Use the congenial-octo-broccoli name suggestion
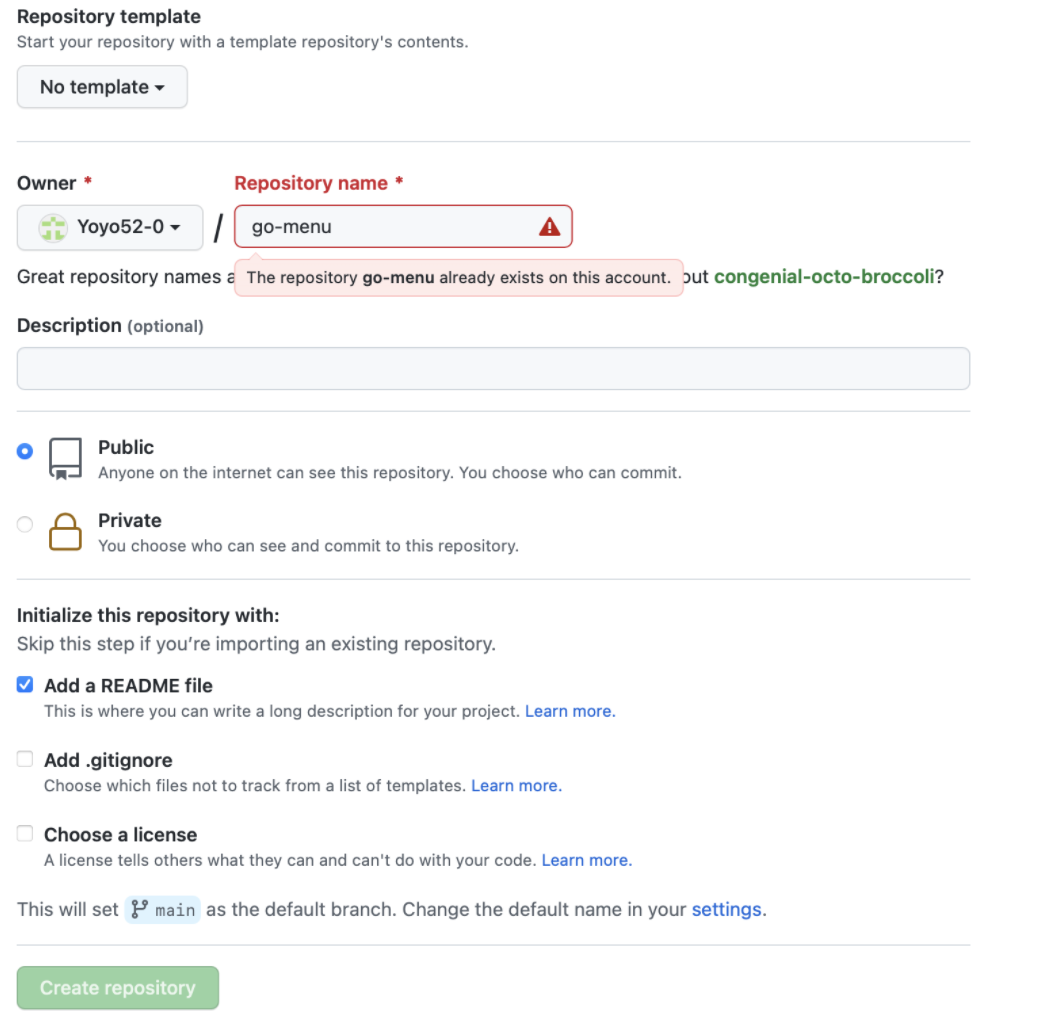 (x=824, y=277)
